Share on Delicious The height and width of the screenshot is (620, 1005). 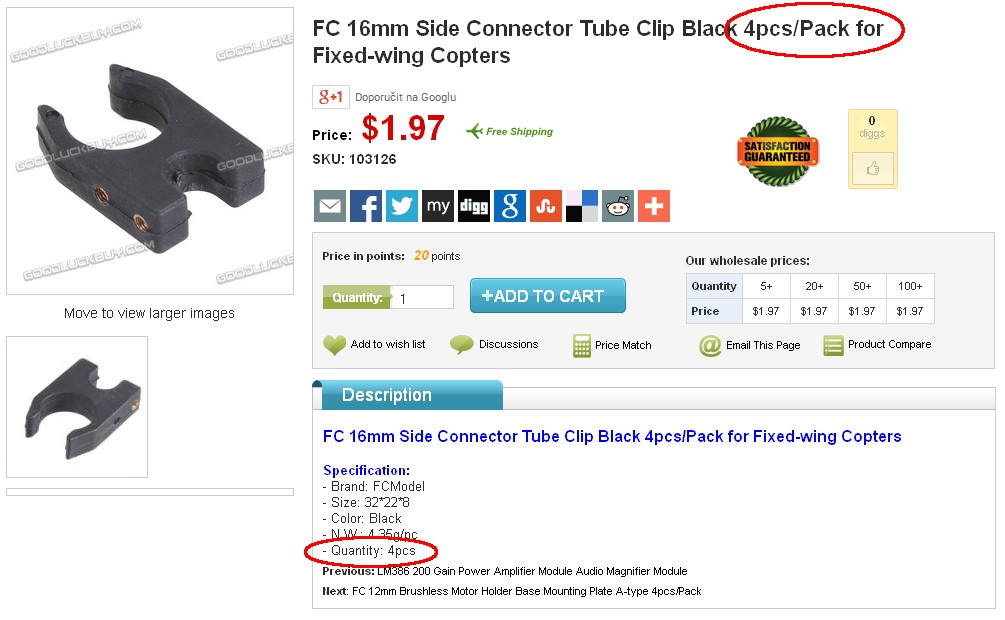click(x=582, y=206)
